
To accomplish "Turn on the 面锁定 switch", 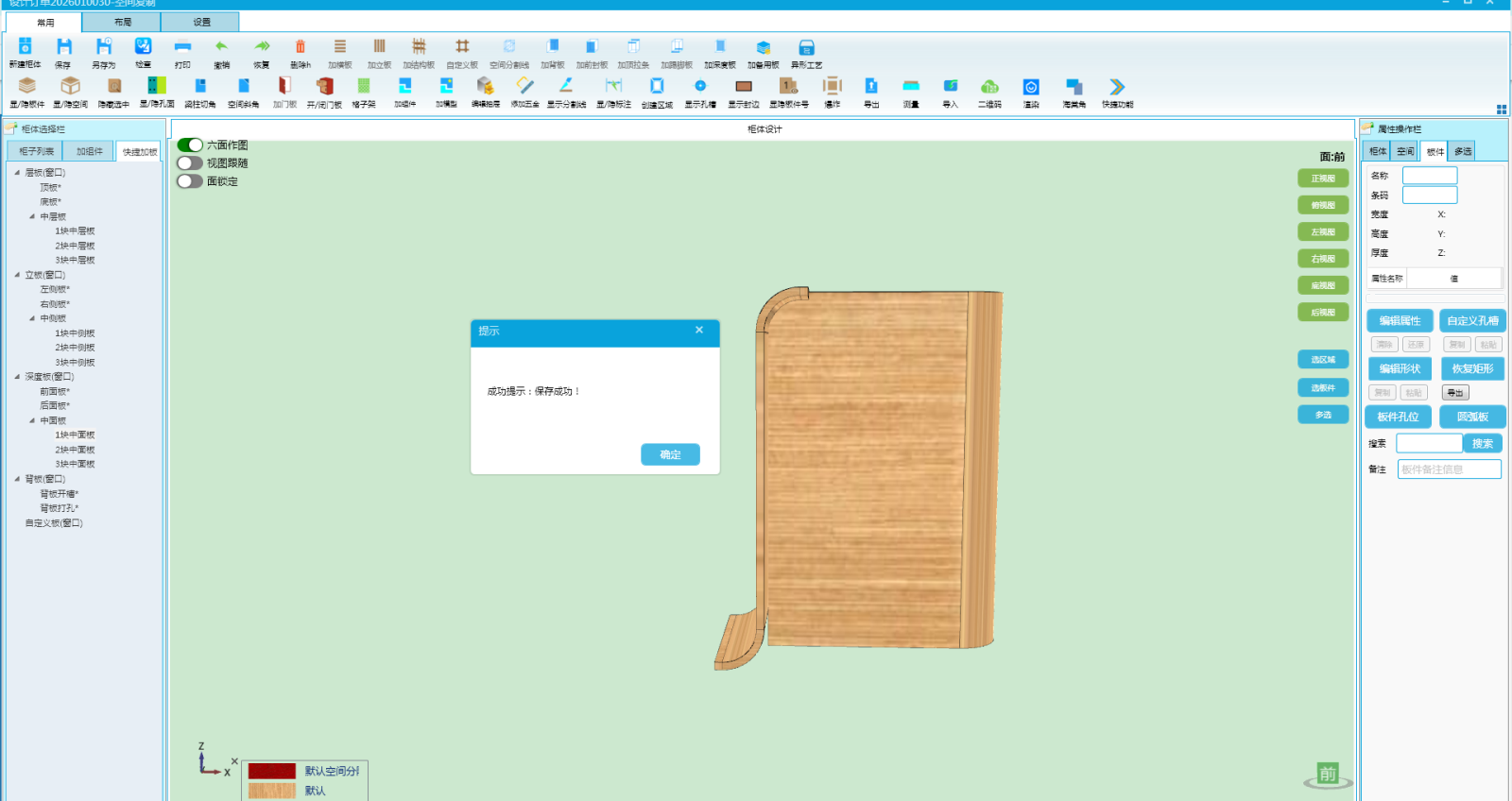I will click(190, 181).
